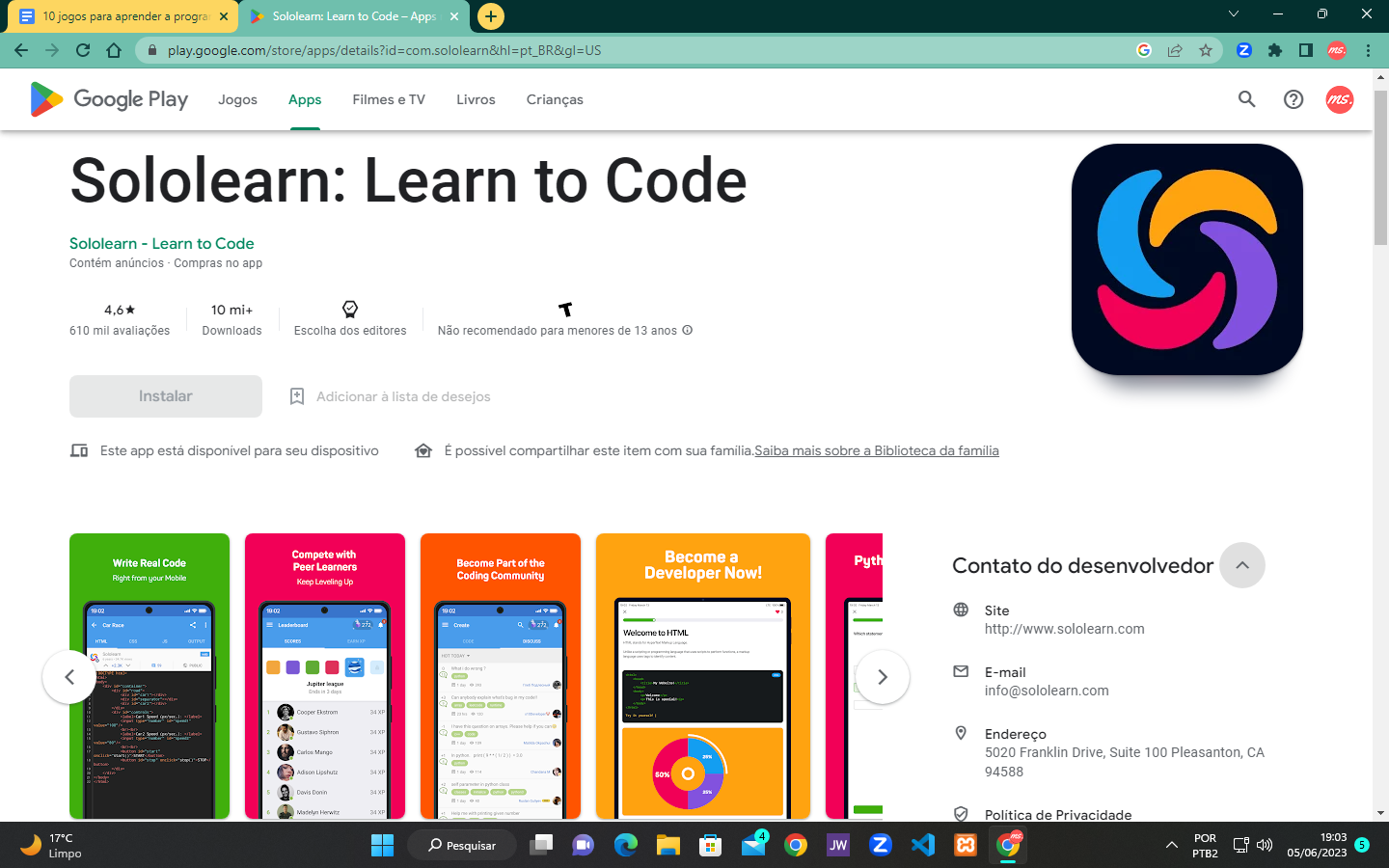Click the Sololearn app icon image
The width and height of the screenshot is (1389, 868).
click(1187, 259)
